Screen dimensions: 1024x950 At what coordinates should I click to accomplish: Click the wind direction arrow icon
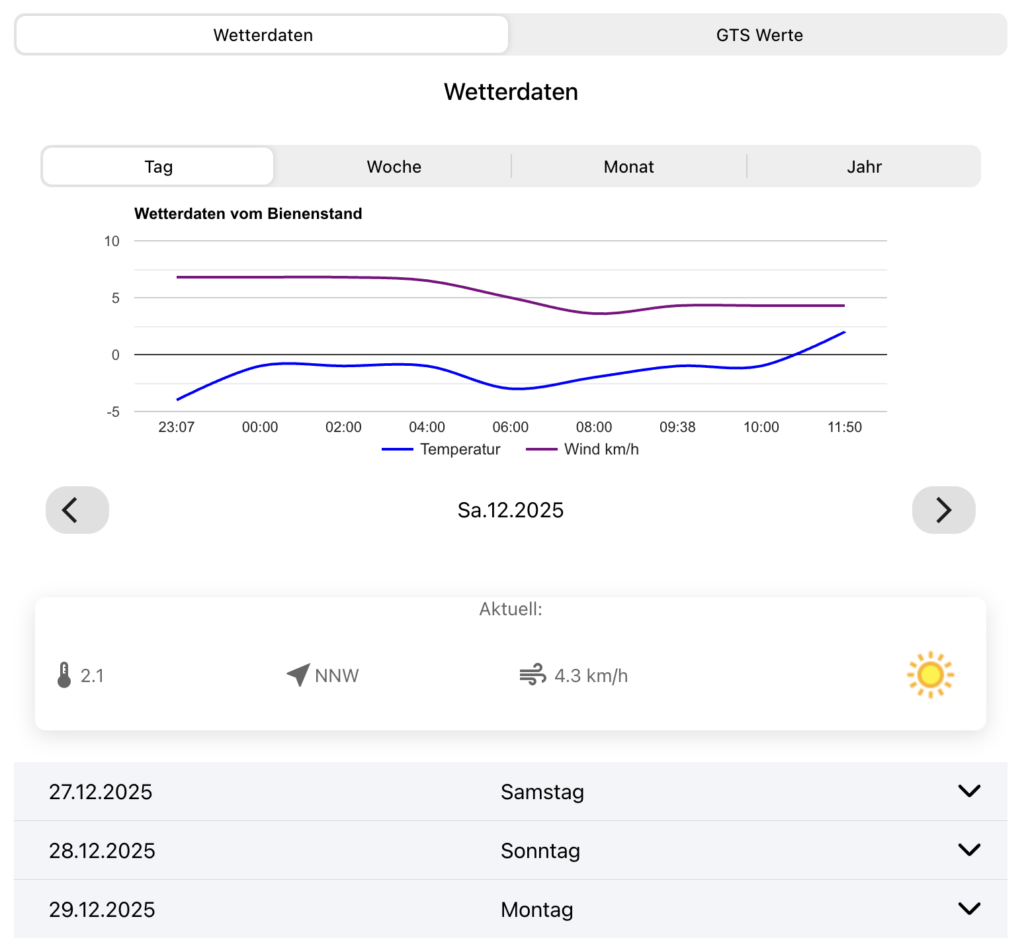[x=298, y=676]
